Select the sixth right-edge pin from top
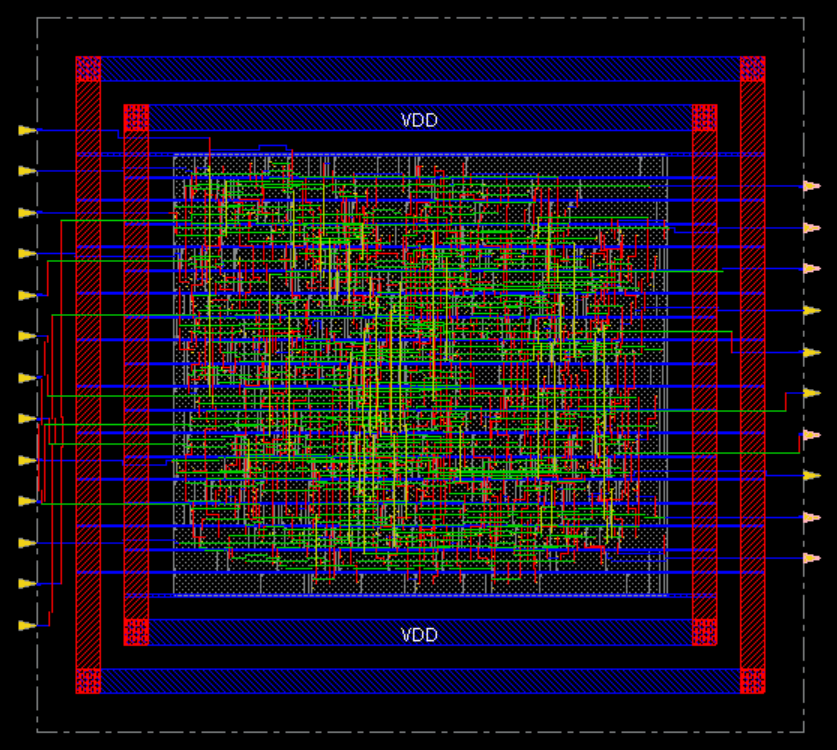 tap(812, 393)
